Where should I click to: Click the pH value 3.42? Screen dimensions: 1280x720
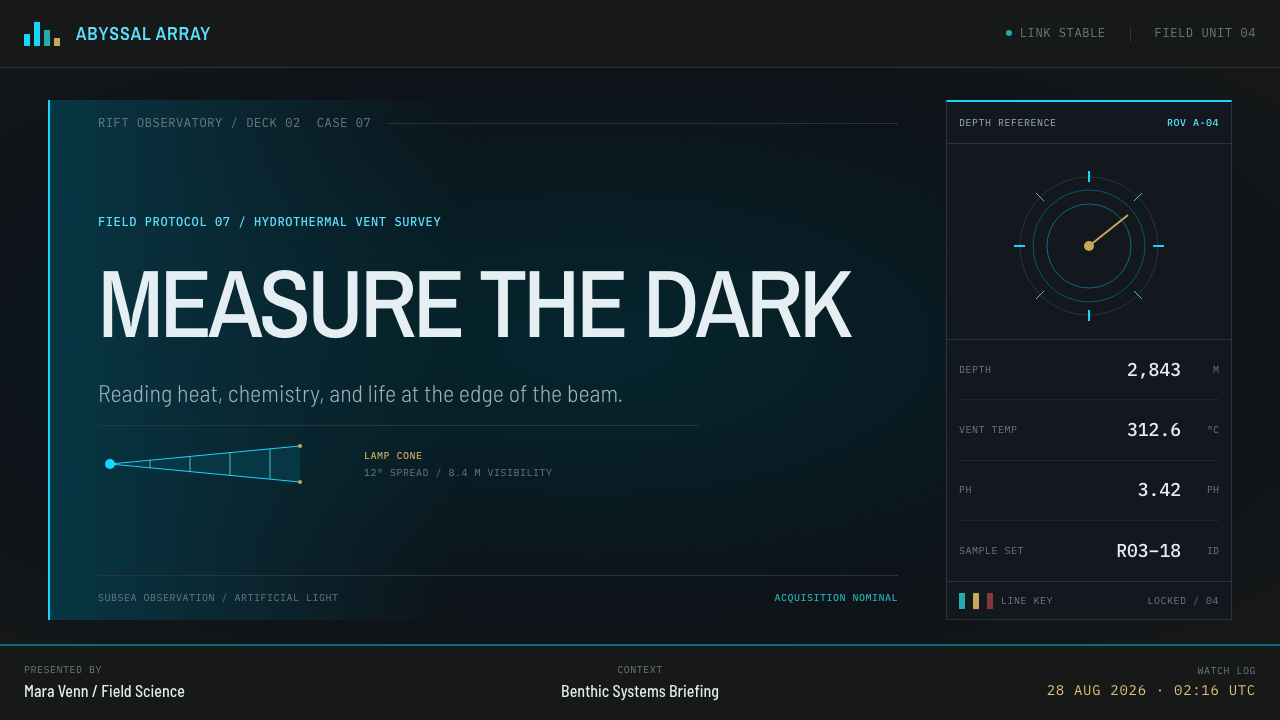coord(1159,490)
